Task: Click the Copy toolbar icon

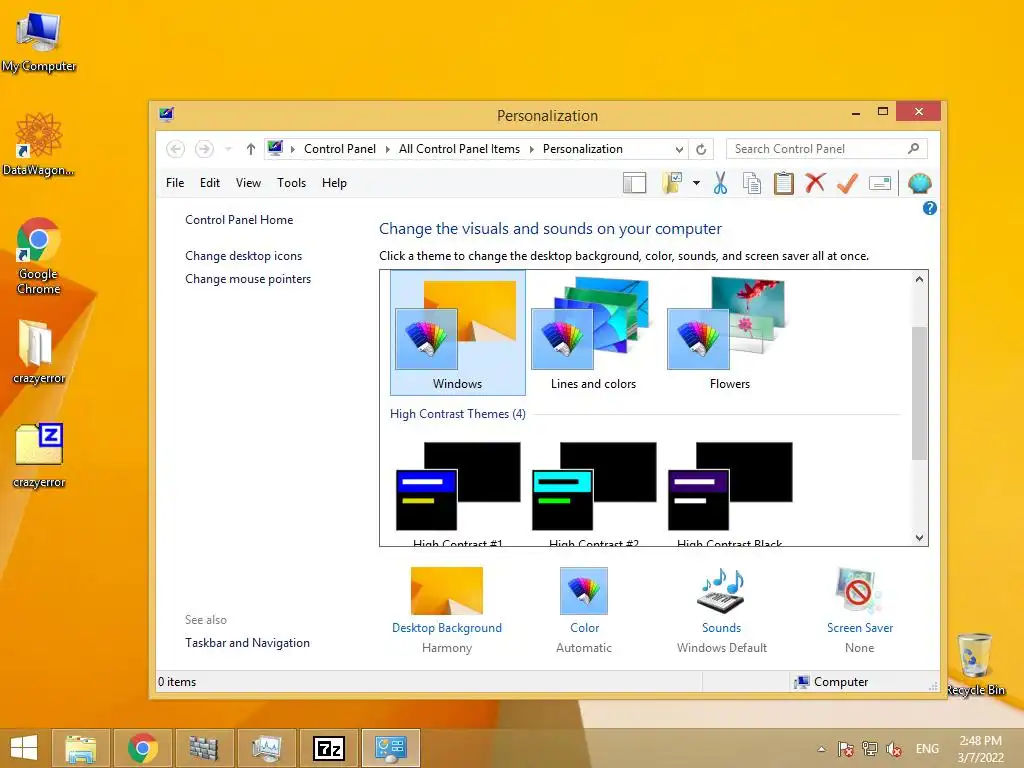Action: click(752, 184)
